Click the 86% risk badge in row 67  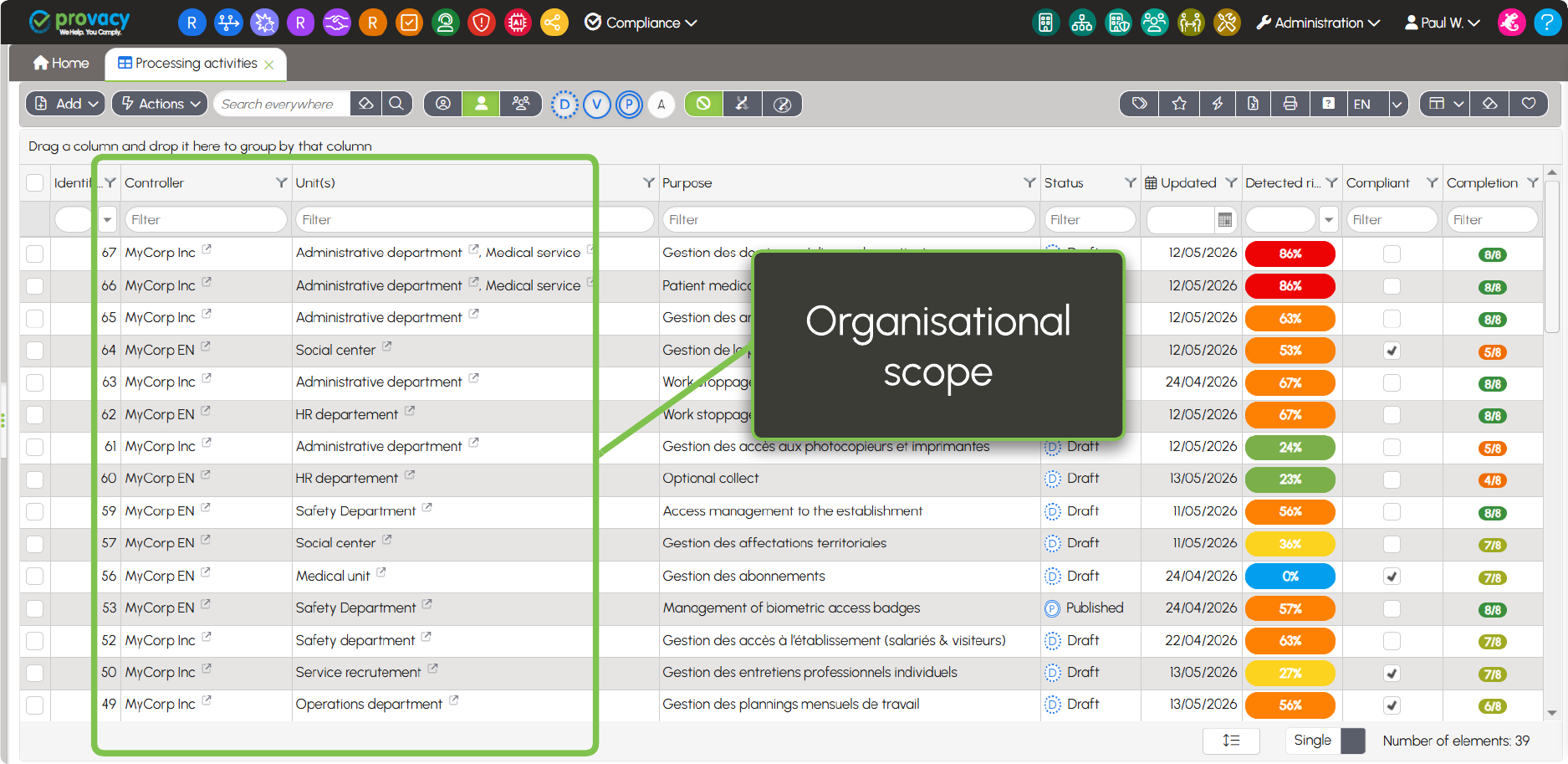point(1290,254)
